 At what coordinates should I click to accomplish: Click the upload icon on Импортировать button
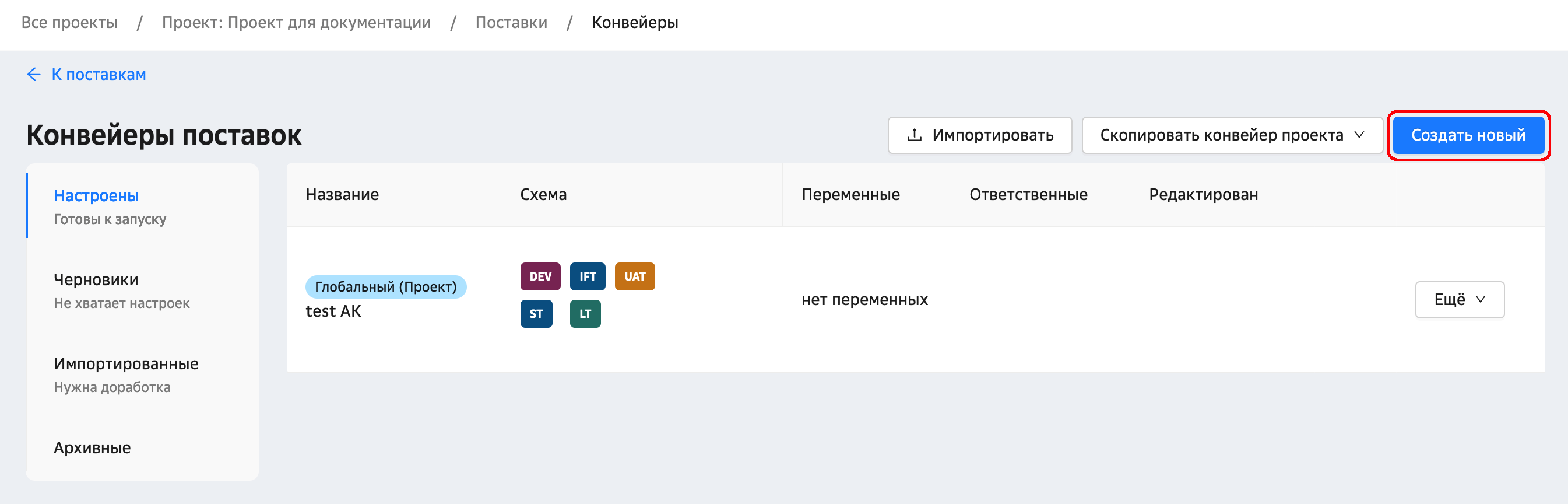(913, 135)
